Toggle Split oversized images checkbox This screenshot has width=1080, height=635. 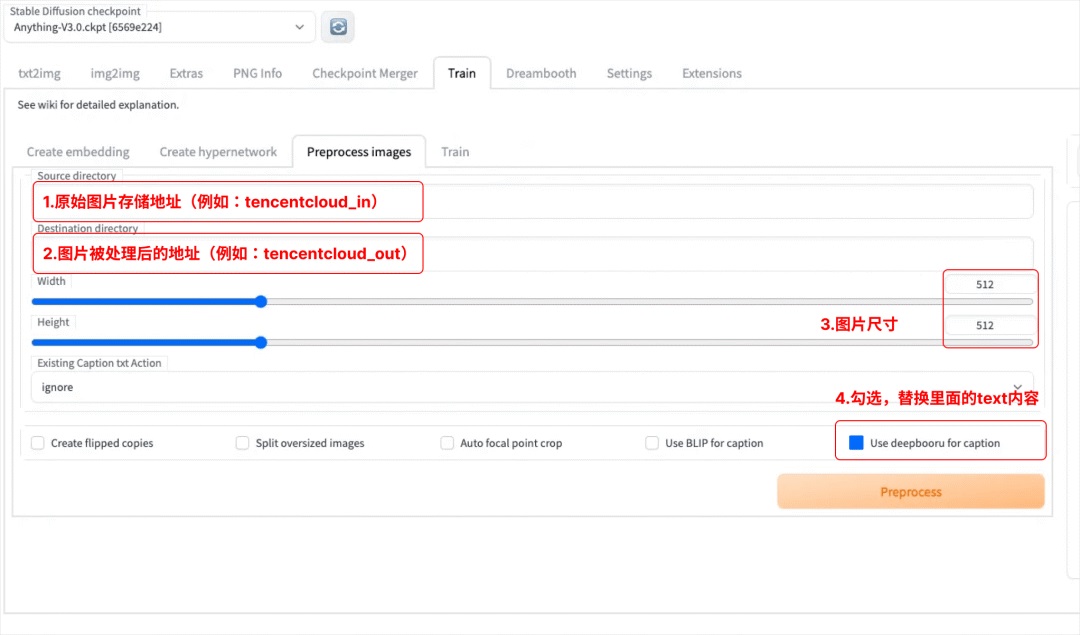pos(242,443)
